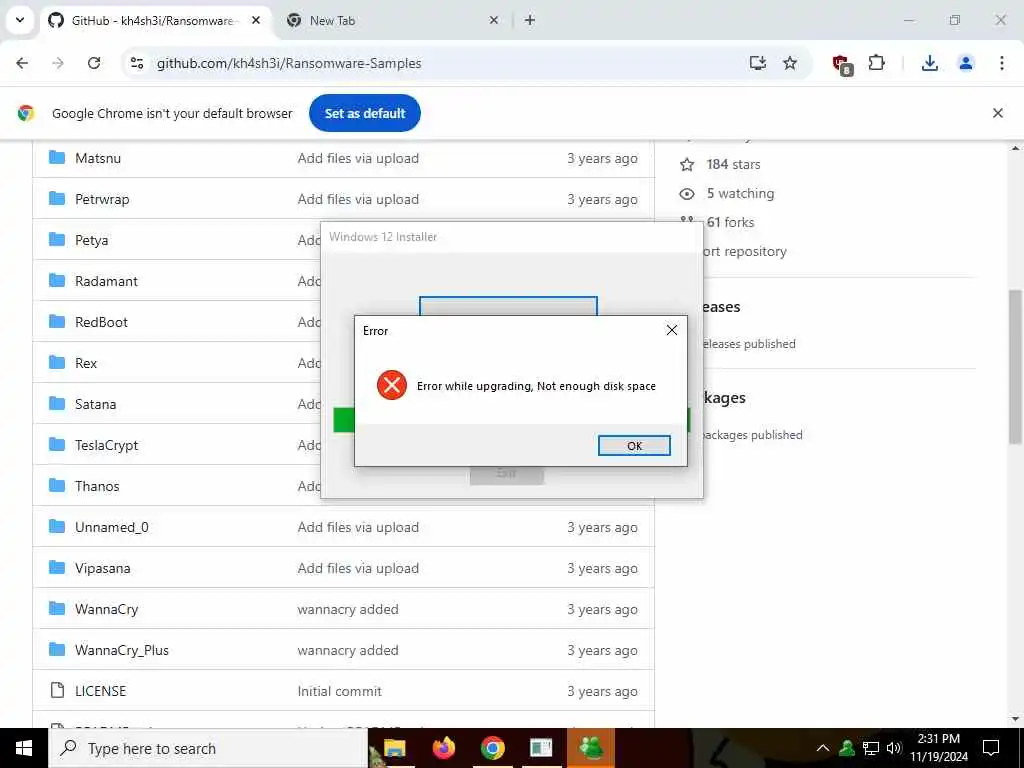Screen dimensions: 1024x768
Task: Open Firefox from taskbar
Action: 444,748
